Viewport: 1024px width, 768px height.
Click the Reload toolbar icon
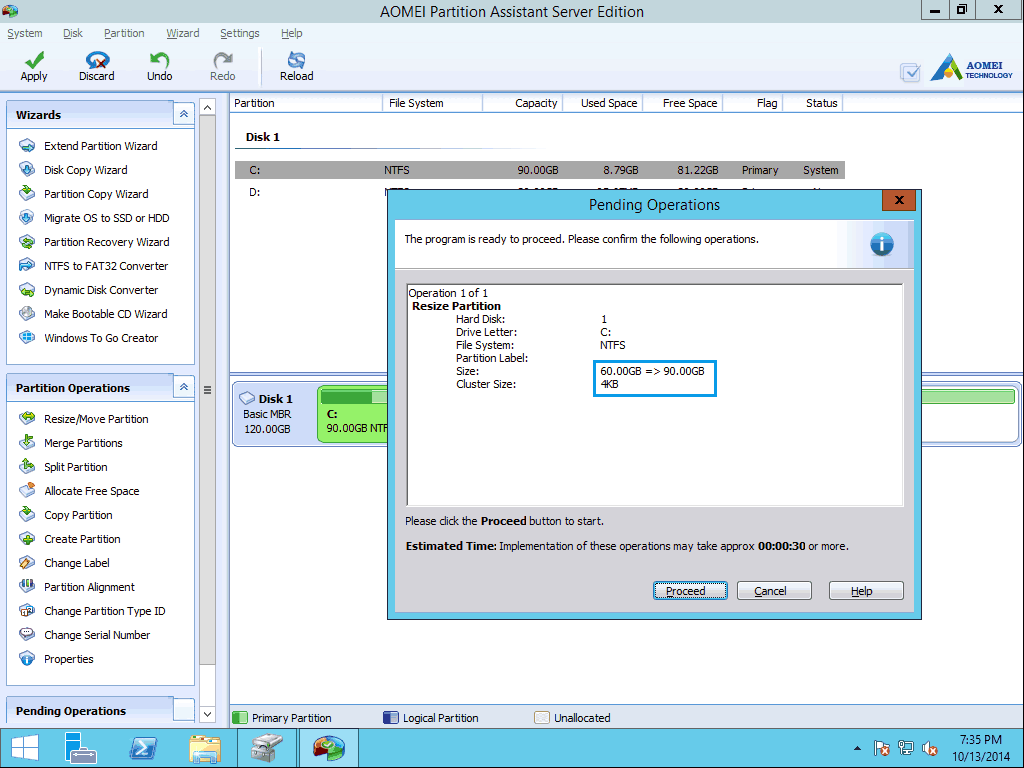pos(296,66)
